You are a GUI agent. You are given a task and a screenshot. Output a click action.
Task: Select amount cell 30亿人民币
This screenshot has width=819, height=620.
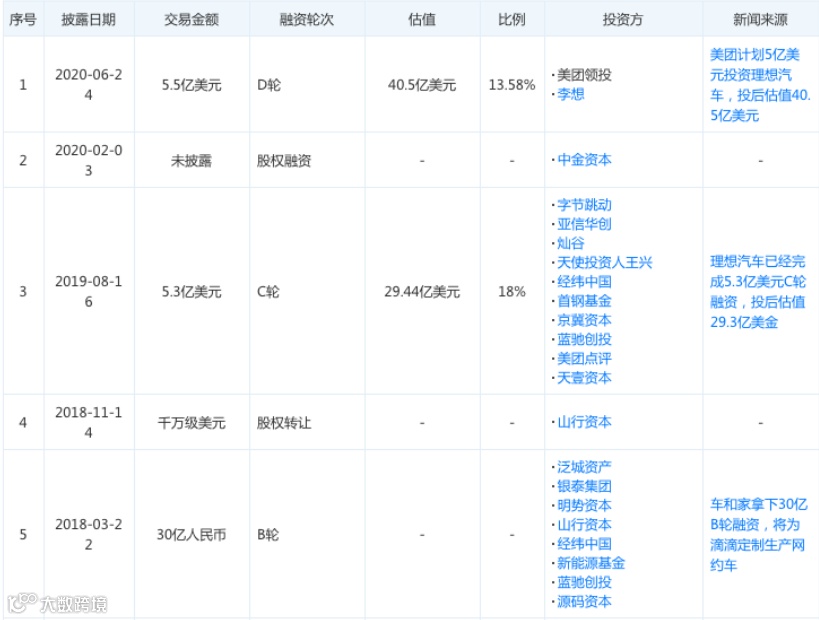[191, 535]
